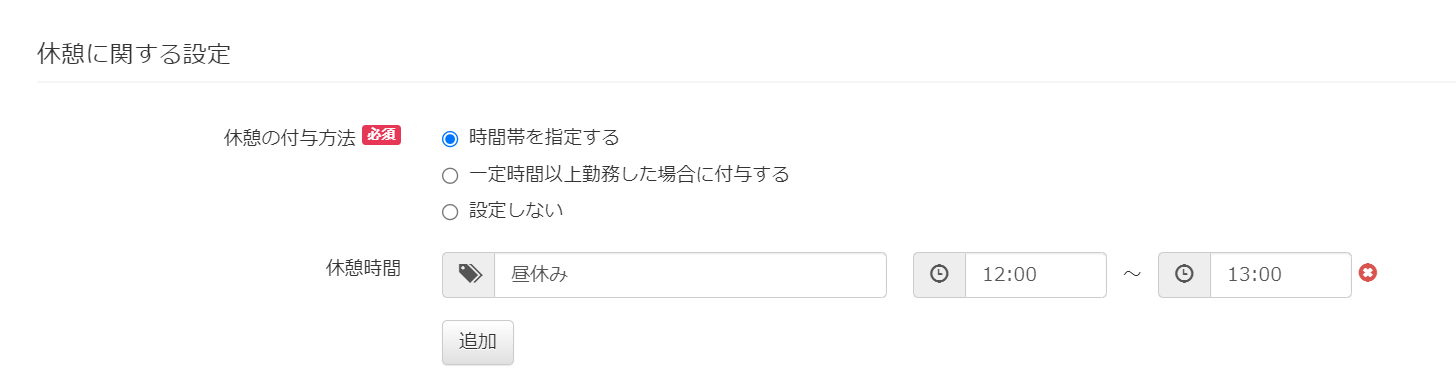Click the 休憩に関する設定 heading
Image resolution: width=1456 pixels, height=390 pixels.
tap(134, 54)
